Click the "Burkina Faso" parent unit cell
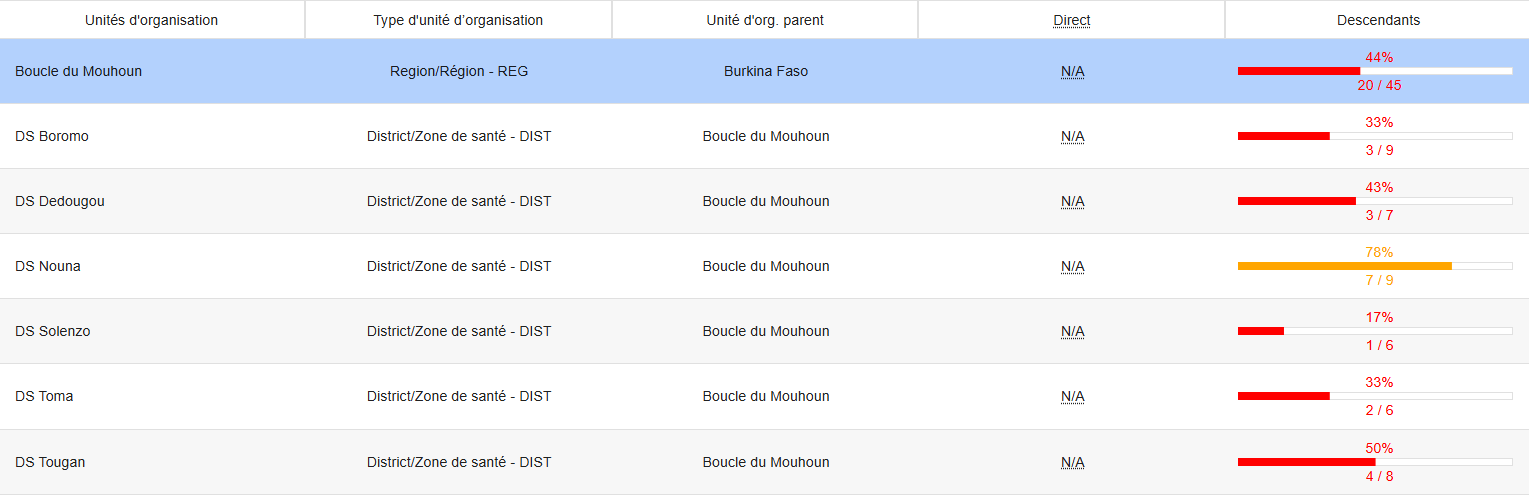This screenshot has height=496, width=1529. coord(766,71)
